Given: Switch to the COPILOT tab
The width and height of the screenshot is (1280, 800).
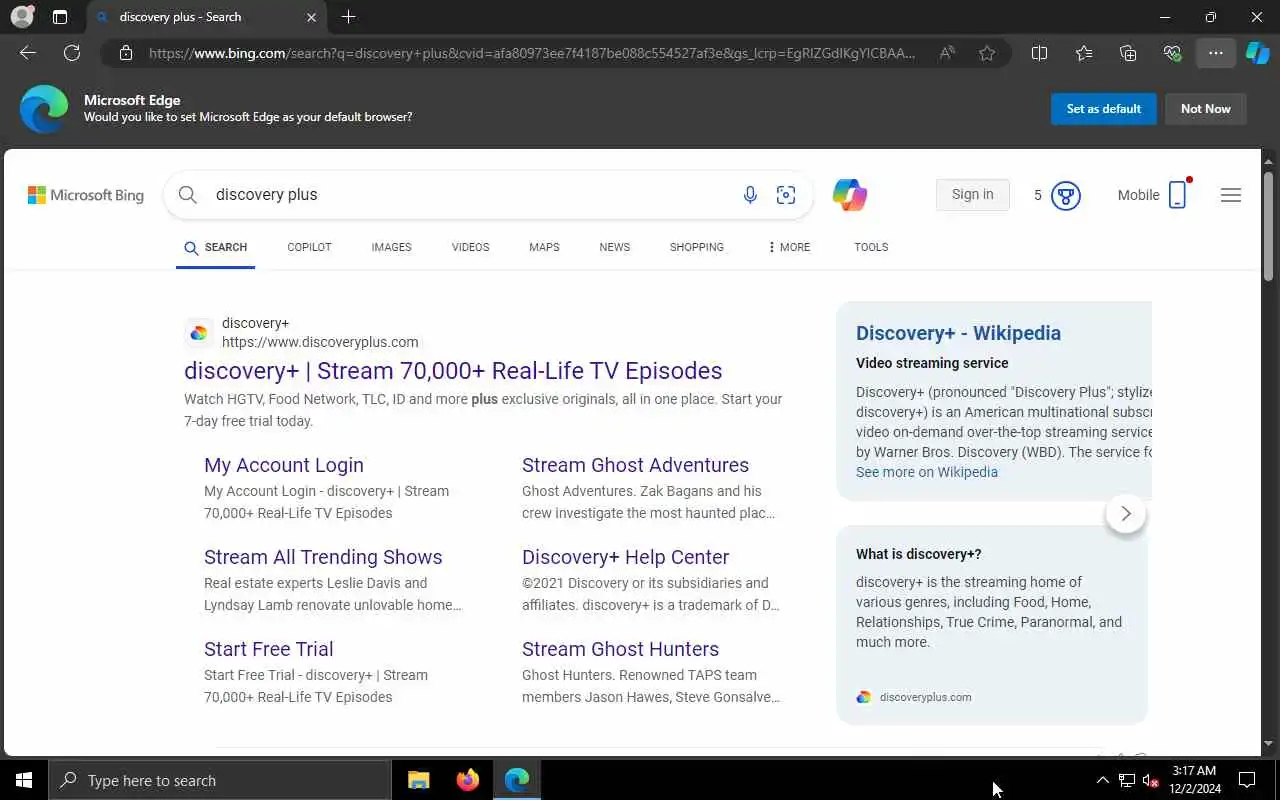Looking at the screenshot, I should pyautogui.click(x=309, y=247).
